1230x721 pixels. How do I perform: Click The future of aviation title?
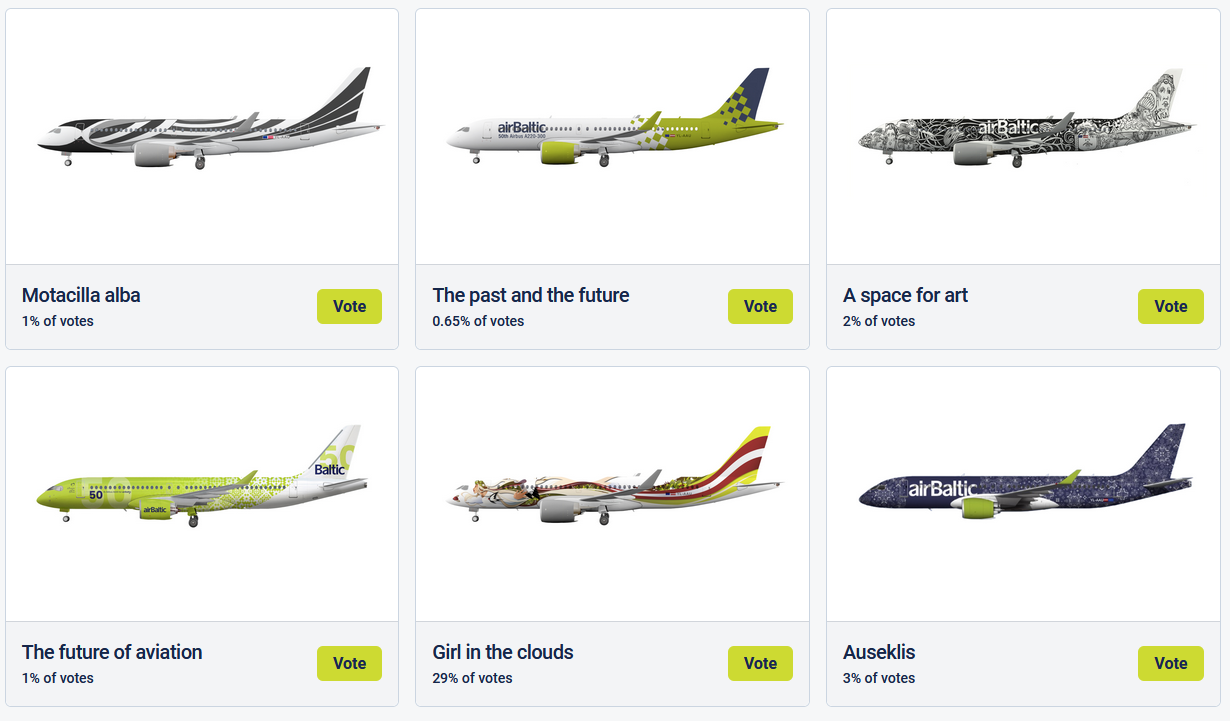click(112, 652)
